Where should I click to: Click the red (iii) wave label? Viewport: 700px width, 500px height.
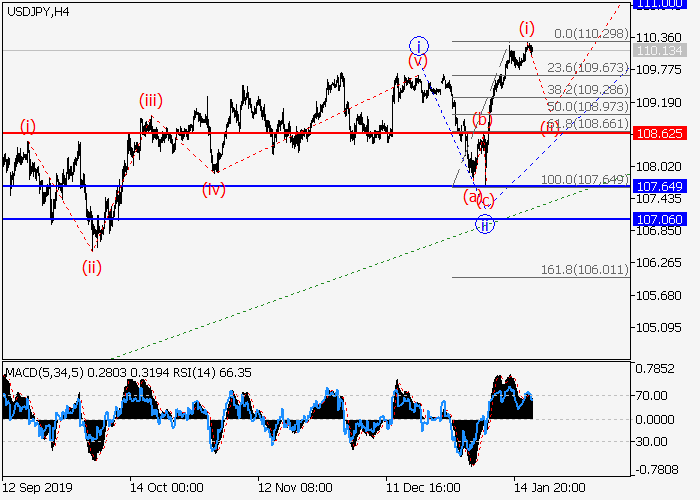tap(151, 101)
